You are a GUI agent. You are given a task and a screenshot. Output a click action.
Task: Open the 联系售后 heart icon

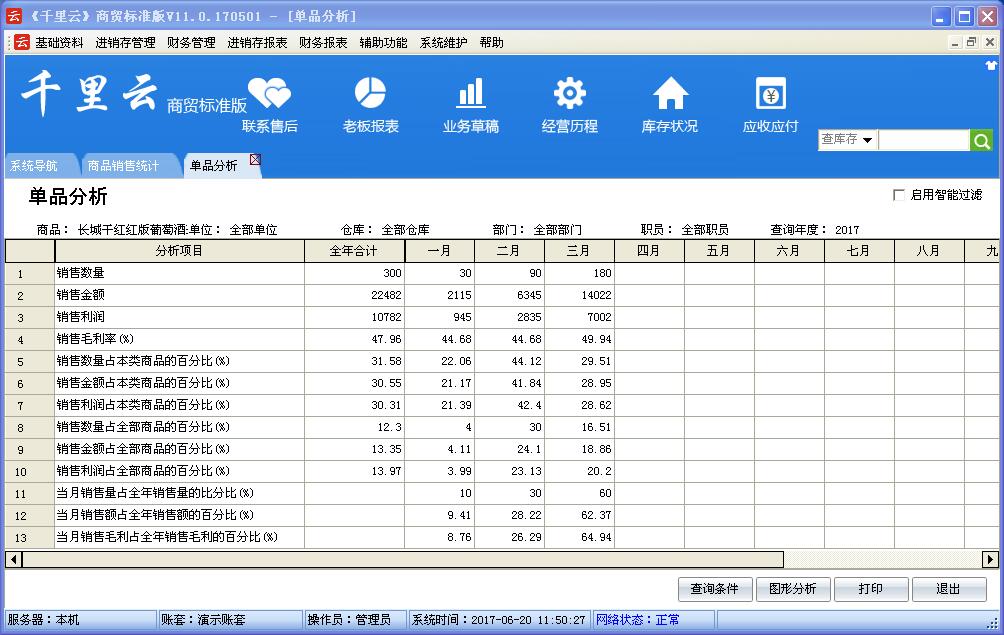pos(269,95)
